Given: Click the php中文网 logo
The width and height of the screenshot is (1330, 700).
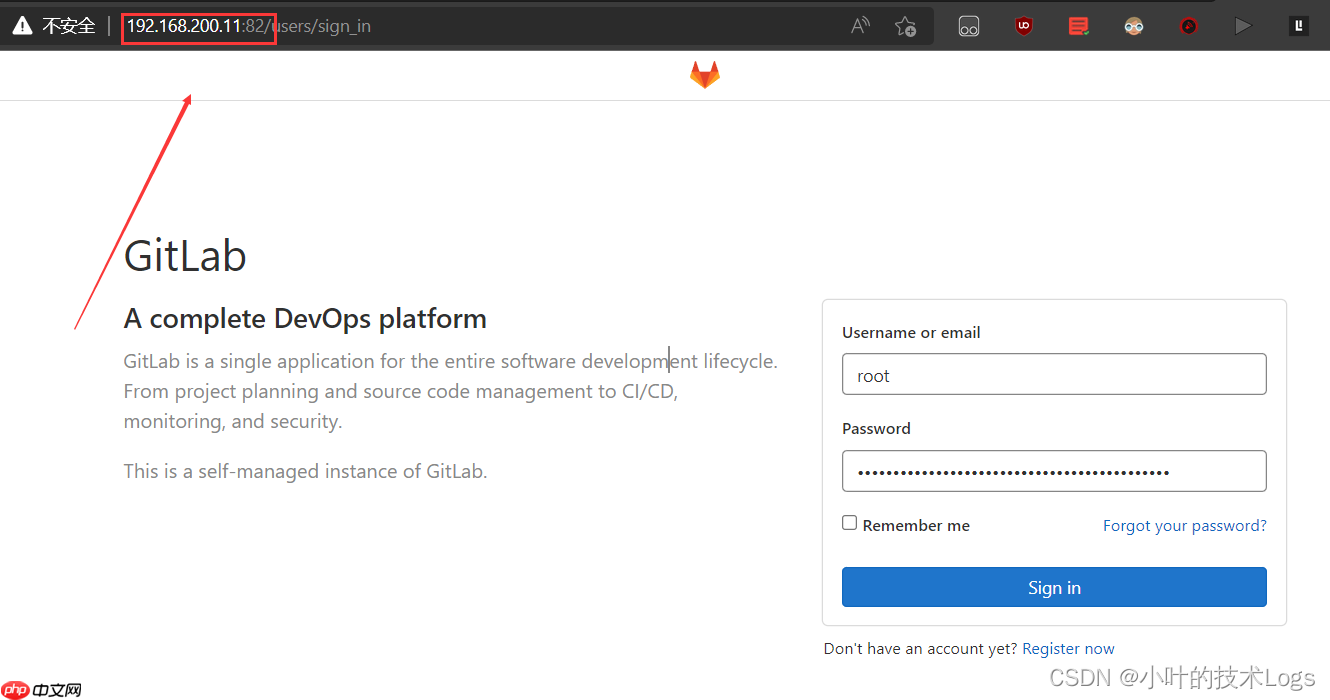Looking at the screenshot, I should tap(41, 689).
